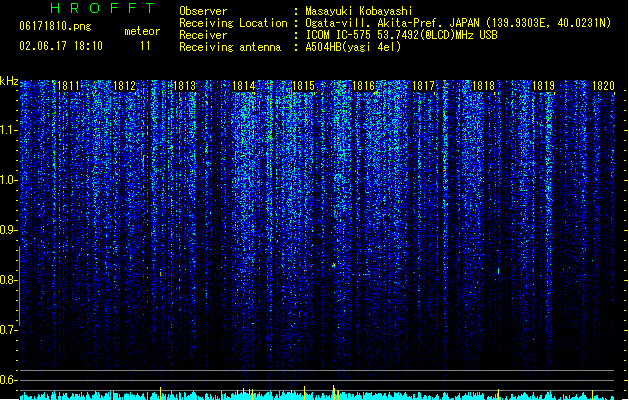Click the date stamp 02.06.17 18:10
629x400 pixels.
(x=61, y=46)
